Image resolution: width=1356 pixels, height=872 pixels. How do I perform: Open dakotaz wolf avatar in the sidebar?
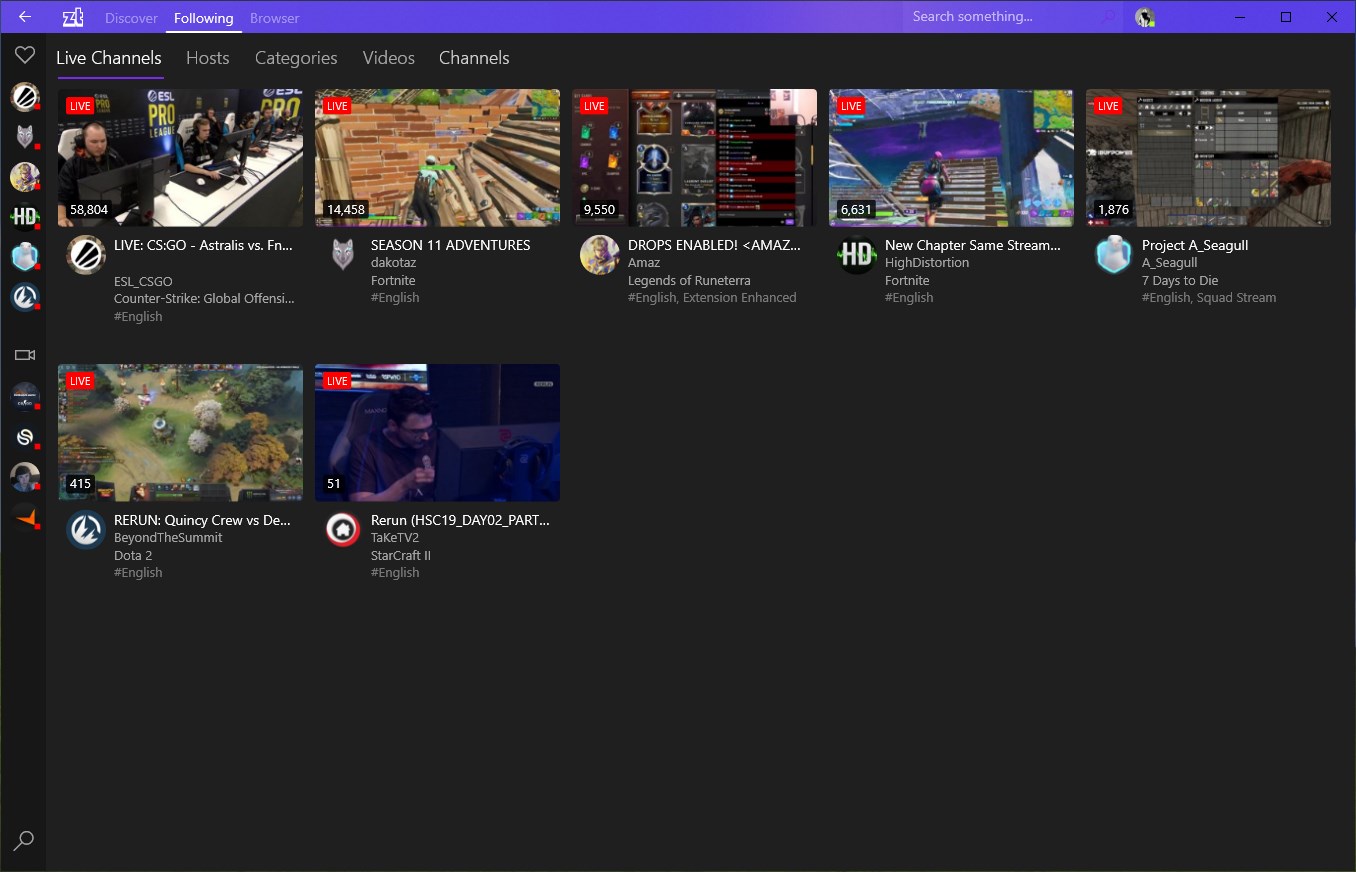pos(25,137)
